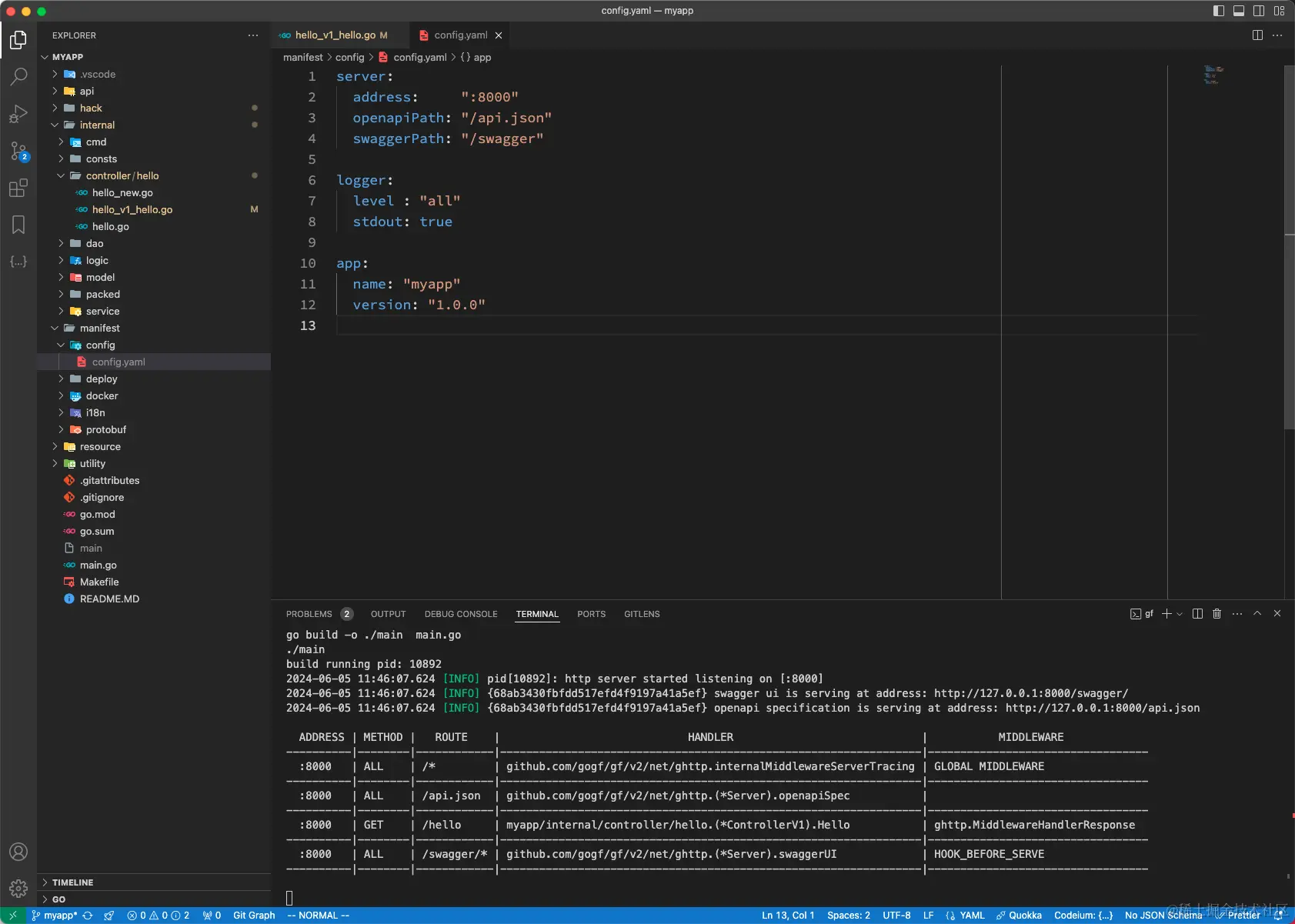
Task: Open terminal panel more actions ellipsis
Action: coord(1237,613)
